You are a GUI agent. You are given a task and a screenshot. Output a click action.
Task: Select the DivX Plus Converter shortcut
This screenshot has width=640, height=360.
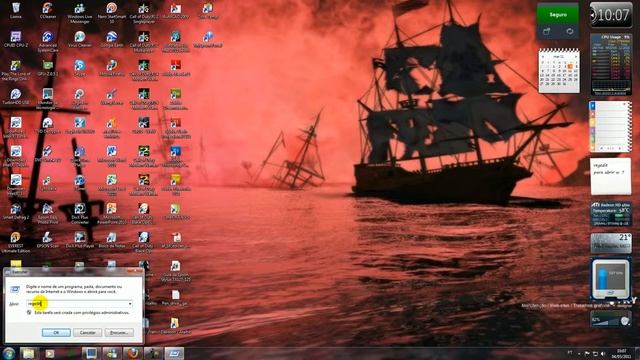(80, 213)
